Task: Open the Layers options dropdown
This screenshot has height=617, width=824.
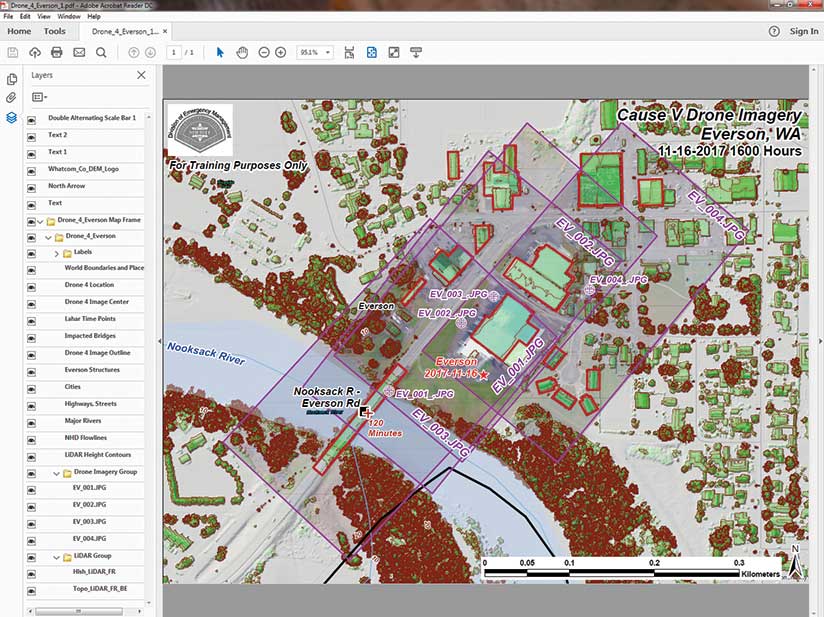Action: [x=39, y=97]
